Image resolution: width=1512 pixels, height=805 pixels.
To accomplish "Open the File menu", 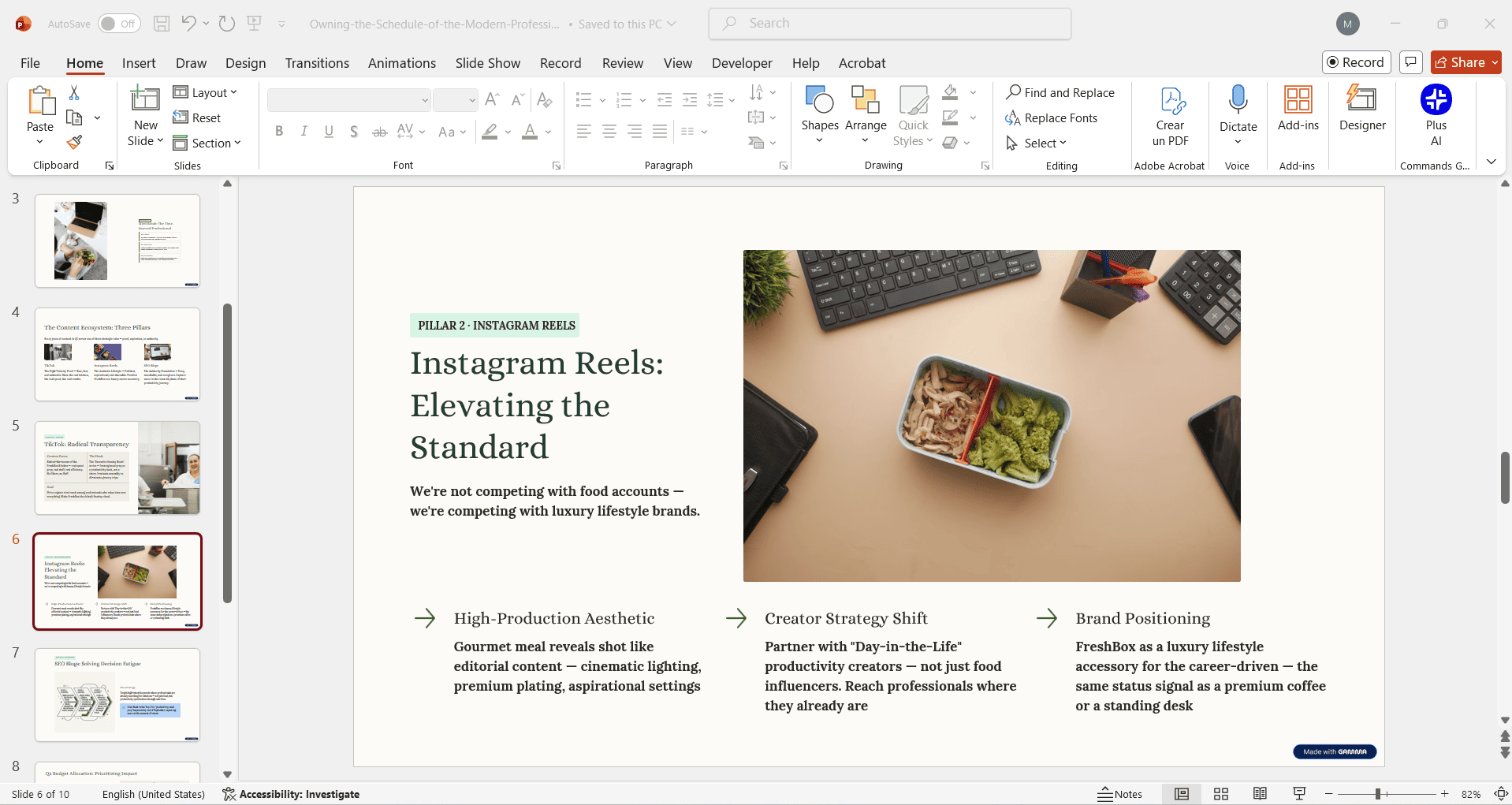I will click(31, 63).
